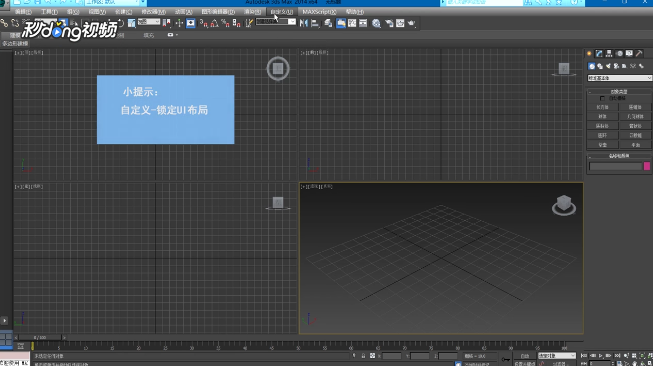Select the Helpers category icon
This screenshot has width=653, height=366.
624,66
